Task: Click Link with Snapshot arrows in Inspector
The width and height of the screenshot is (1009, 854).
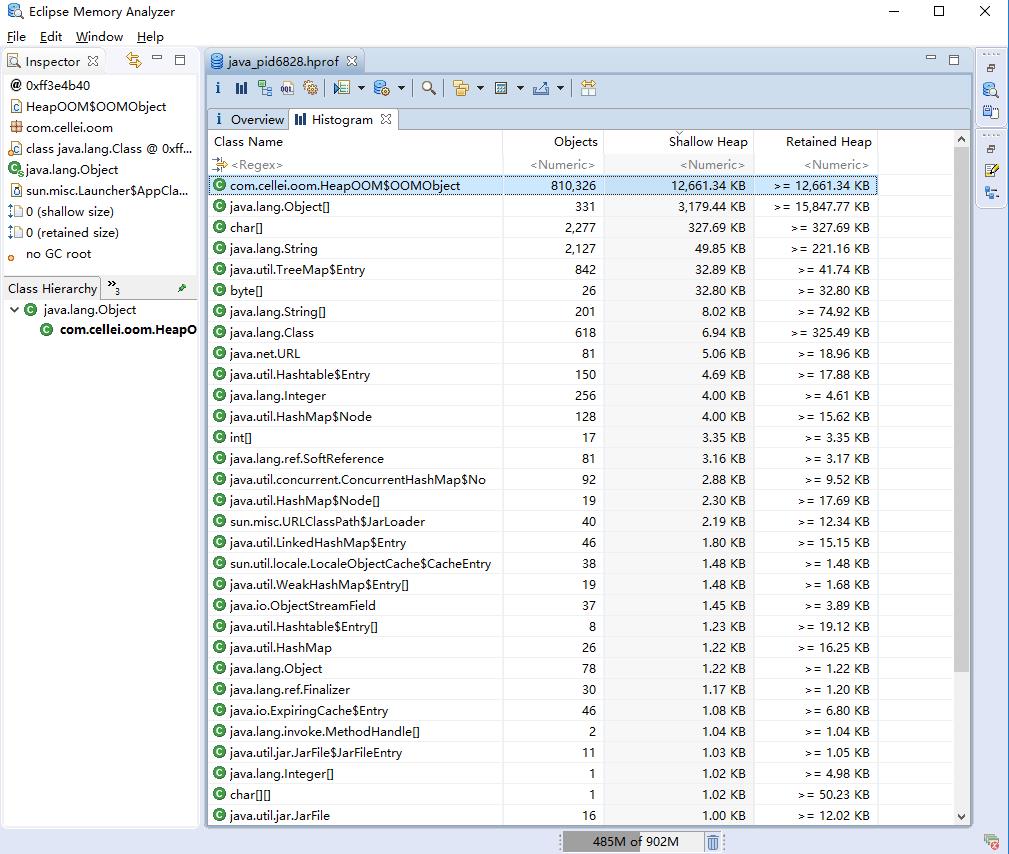Action: pyautogui.click(x=133, y=60)
